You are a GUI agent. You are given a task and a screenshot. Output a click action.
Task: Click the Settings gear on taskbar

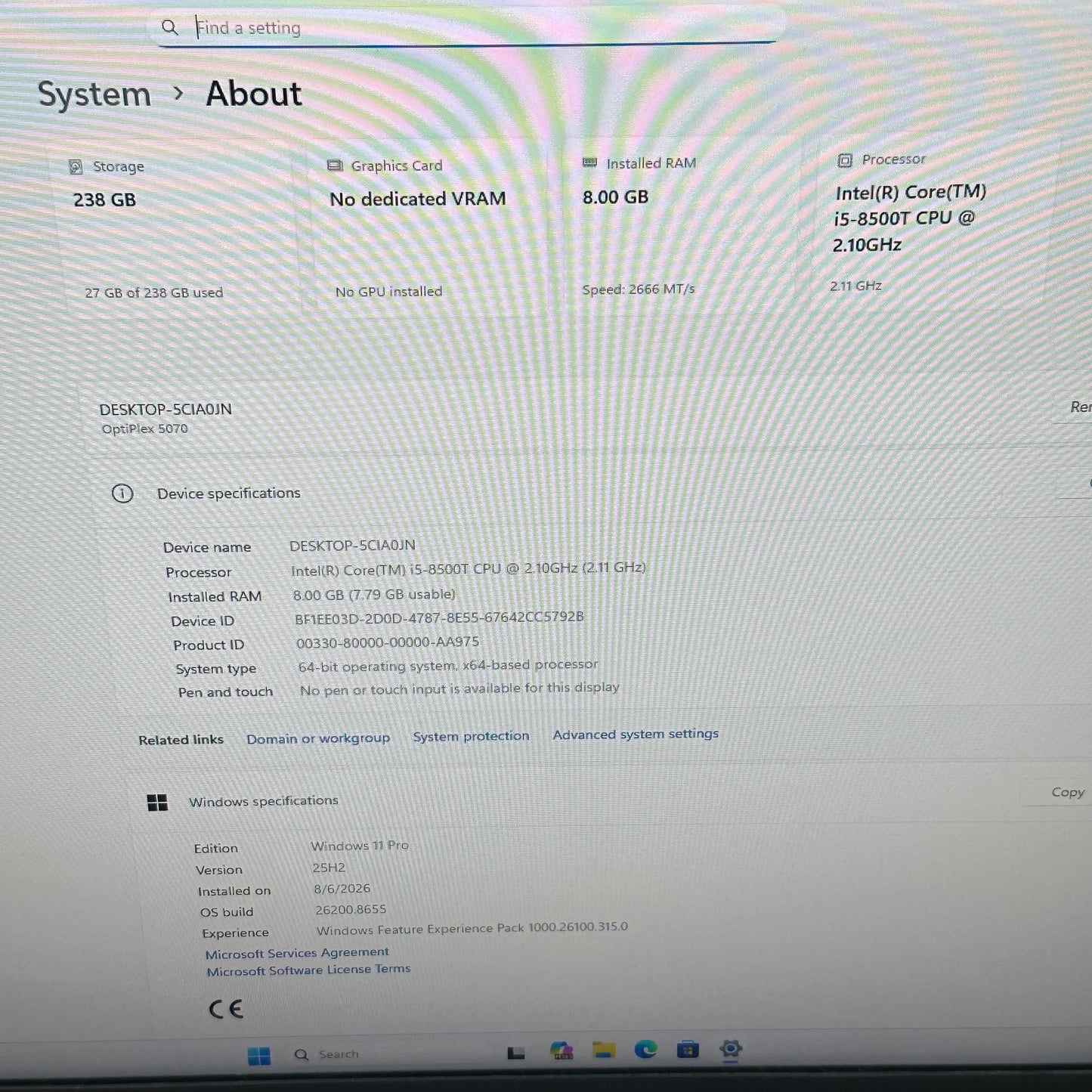pyautogui.click(x=731, y=1049)
